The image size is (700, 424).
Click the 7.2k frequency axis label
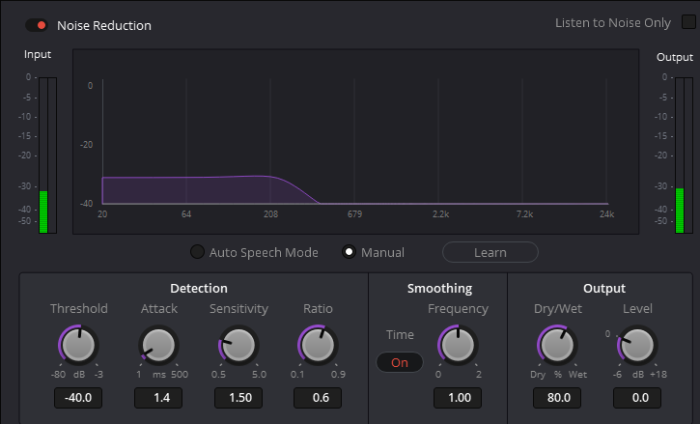(x=525, y=214)
